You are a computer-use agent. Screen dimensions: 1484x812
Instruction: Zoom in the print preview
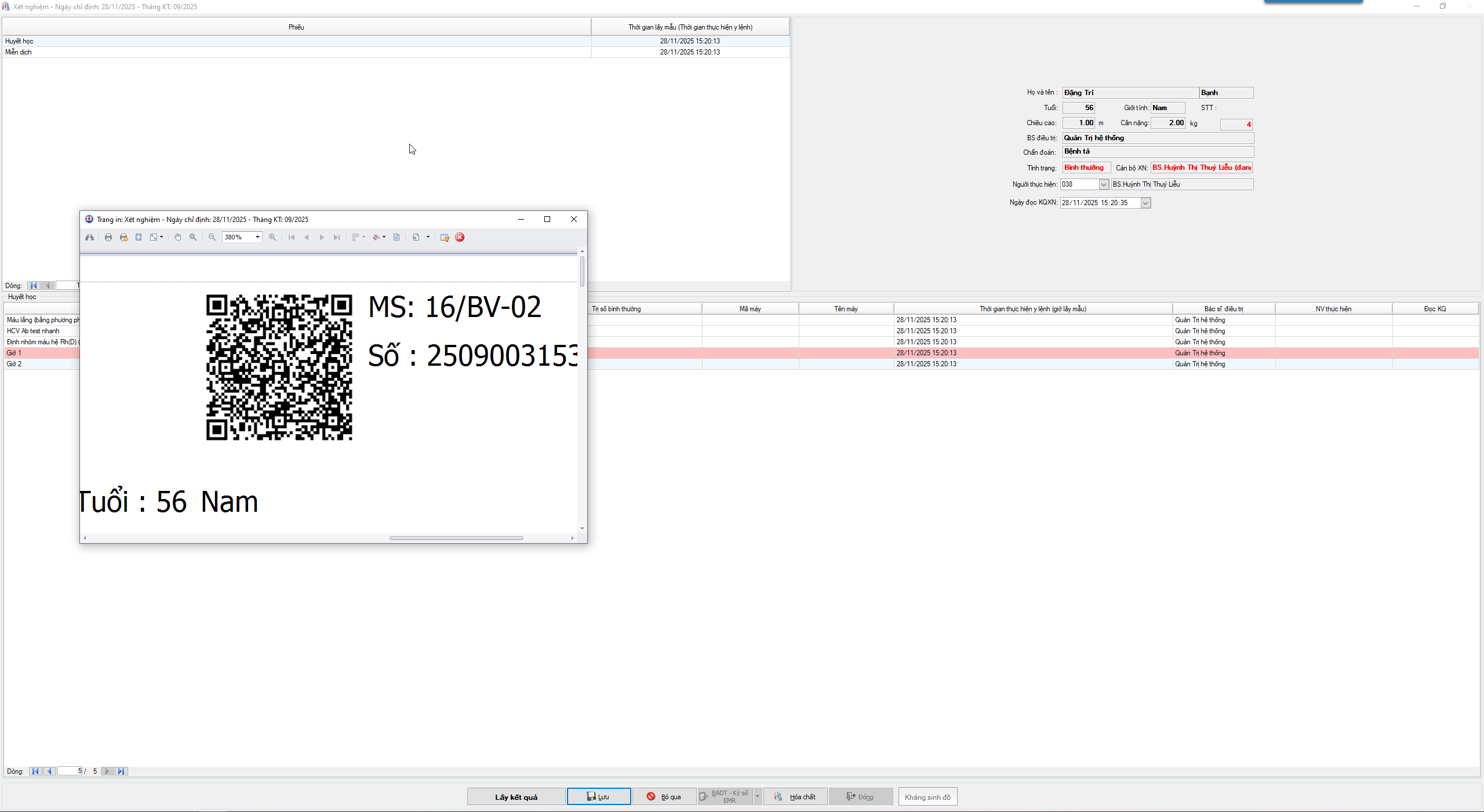(272, 237)
